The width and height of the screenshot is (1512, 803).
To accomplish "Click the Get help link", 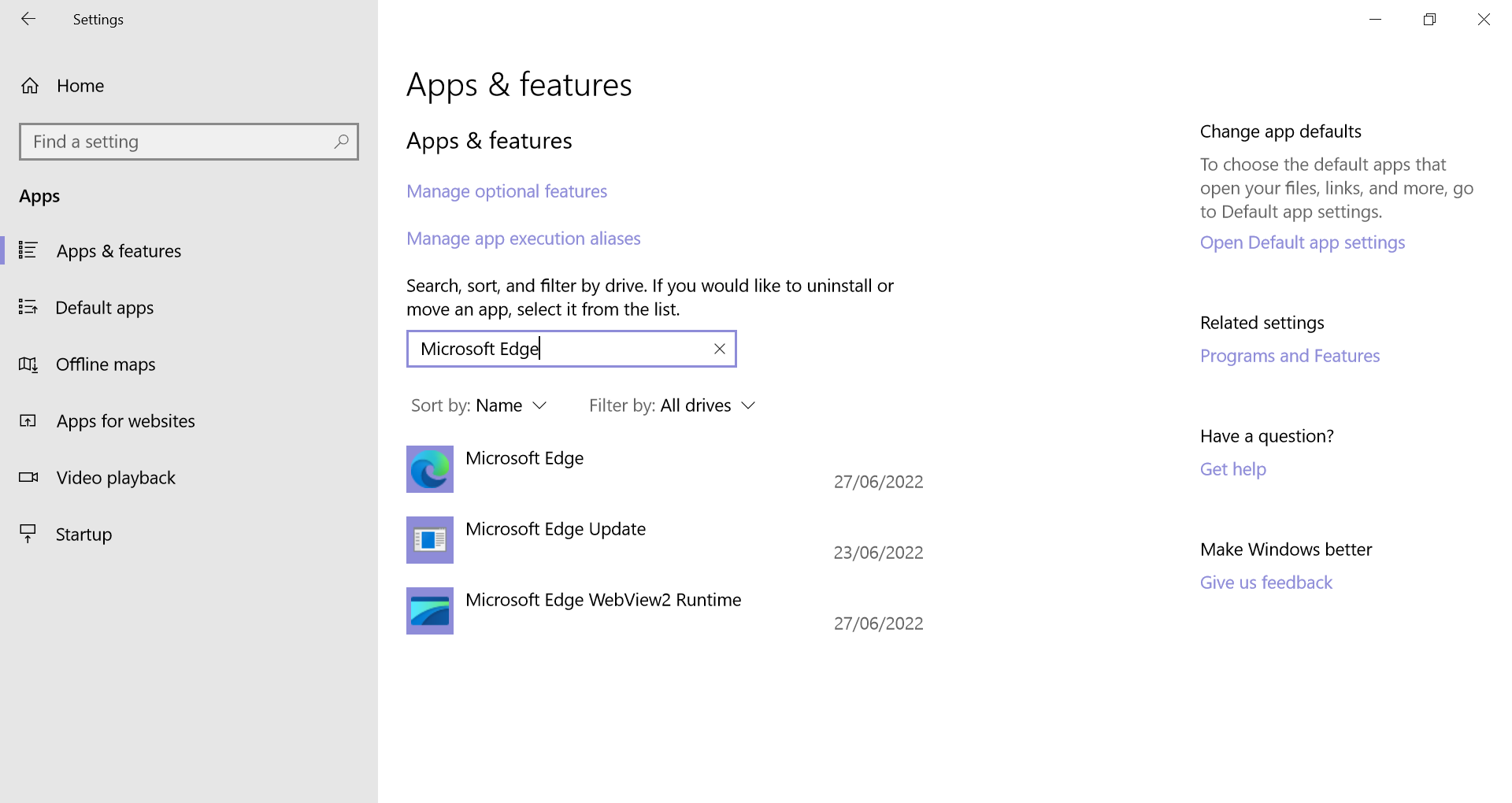I will (x=1233, y=469).
